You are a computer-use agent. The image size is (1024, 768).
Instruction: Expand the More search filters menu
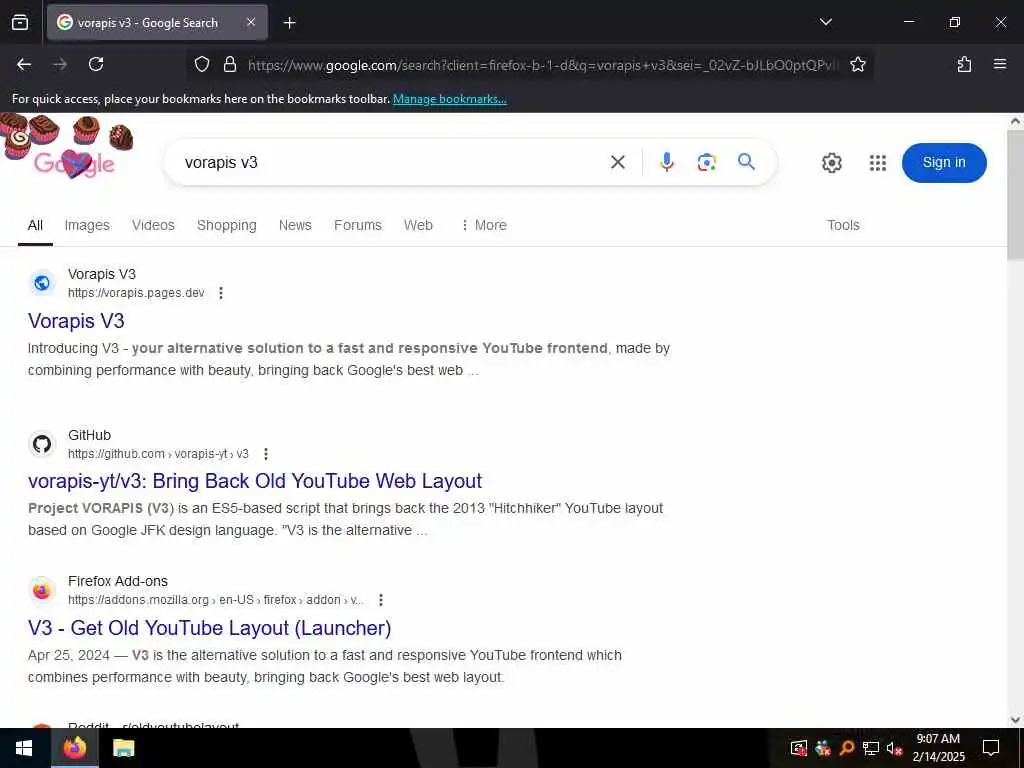483,225
